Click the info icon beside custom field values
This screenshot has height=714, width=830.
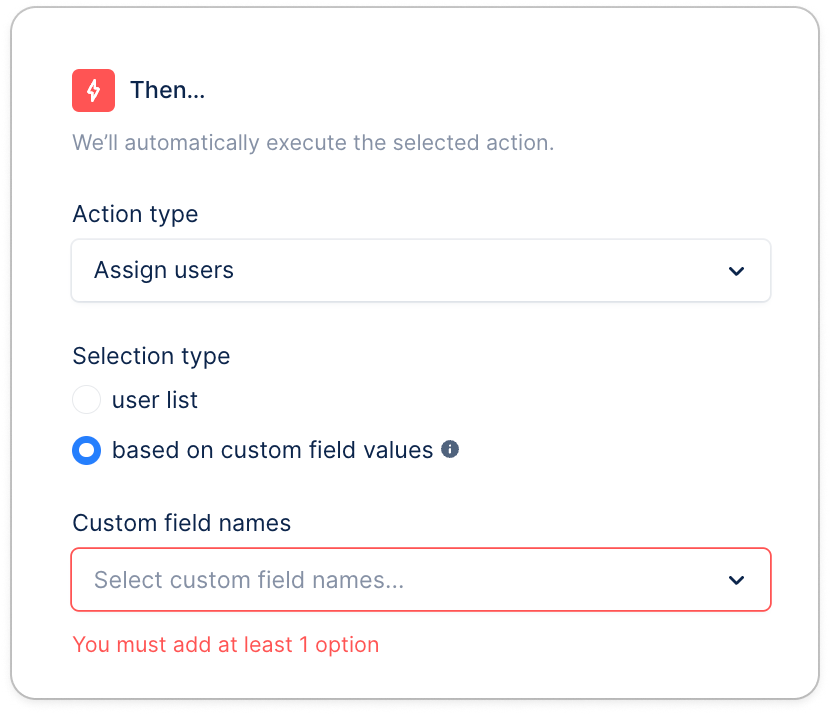click(x=450, y=449)
